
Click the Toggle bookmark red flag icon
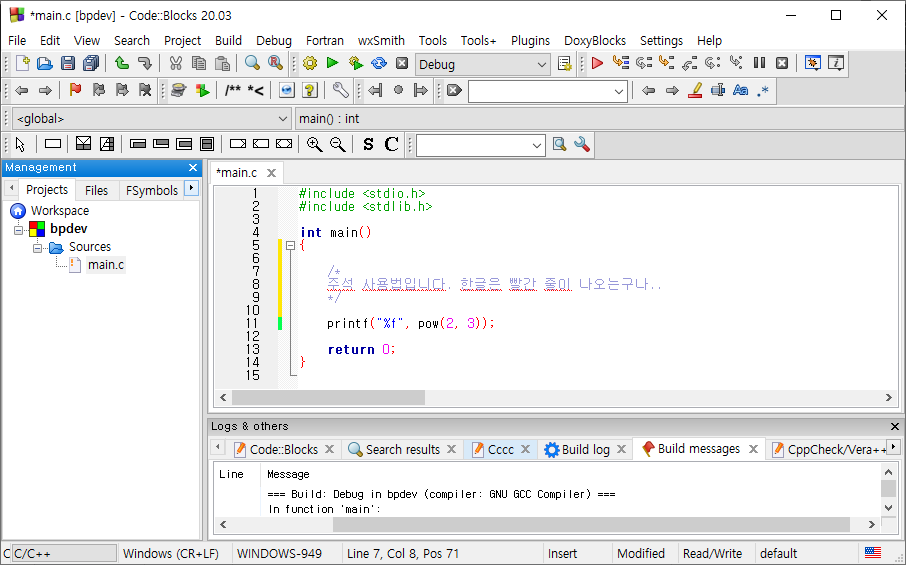75,90
